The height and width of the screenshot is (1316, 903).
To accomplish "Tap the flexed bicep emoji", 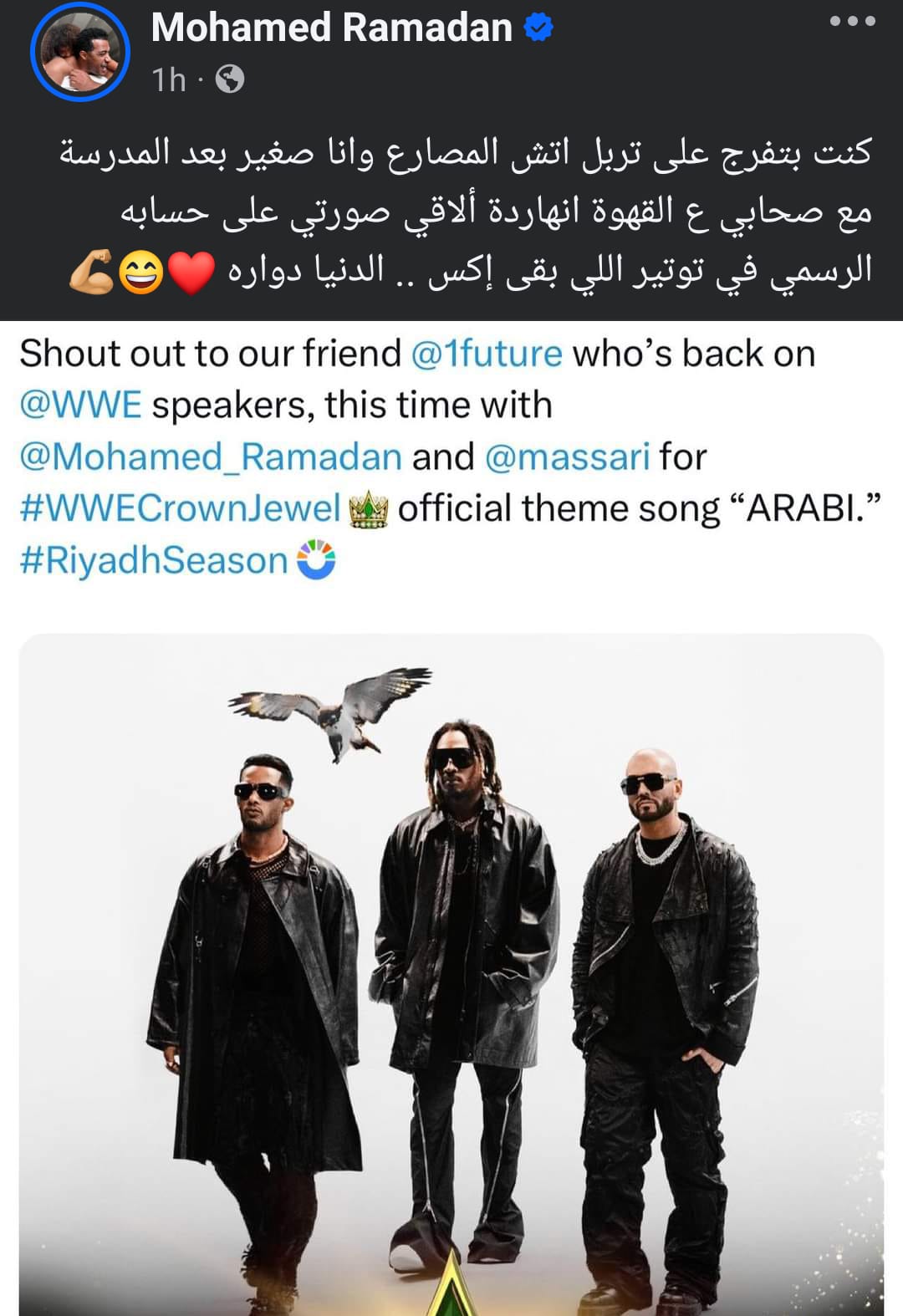I will [x=92, y=272].
